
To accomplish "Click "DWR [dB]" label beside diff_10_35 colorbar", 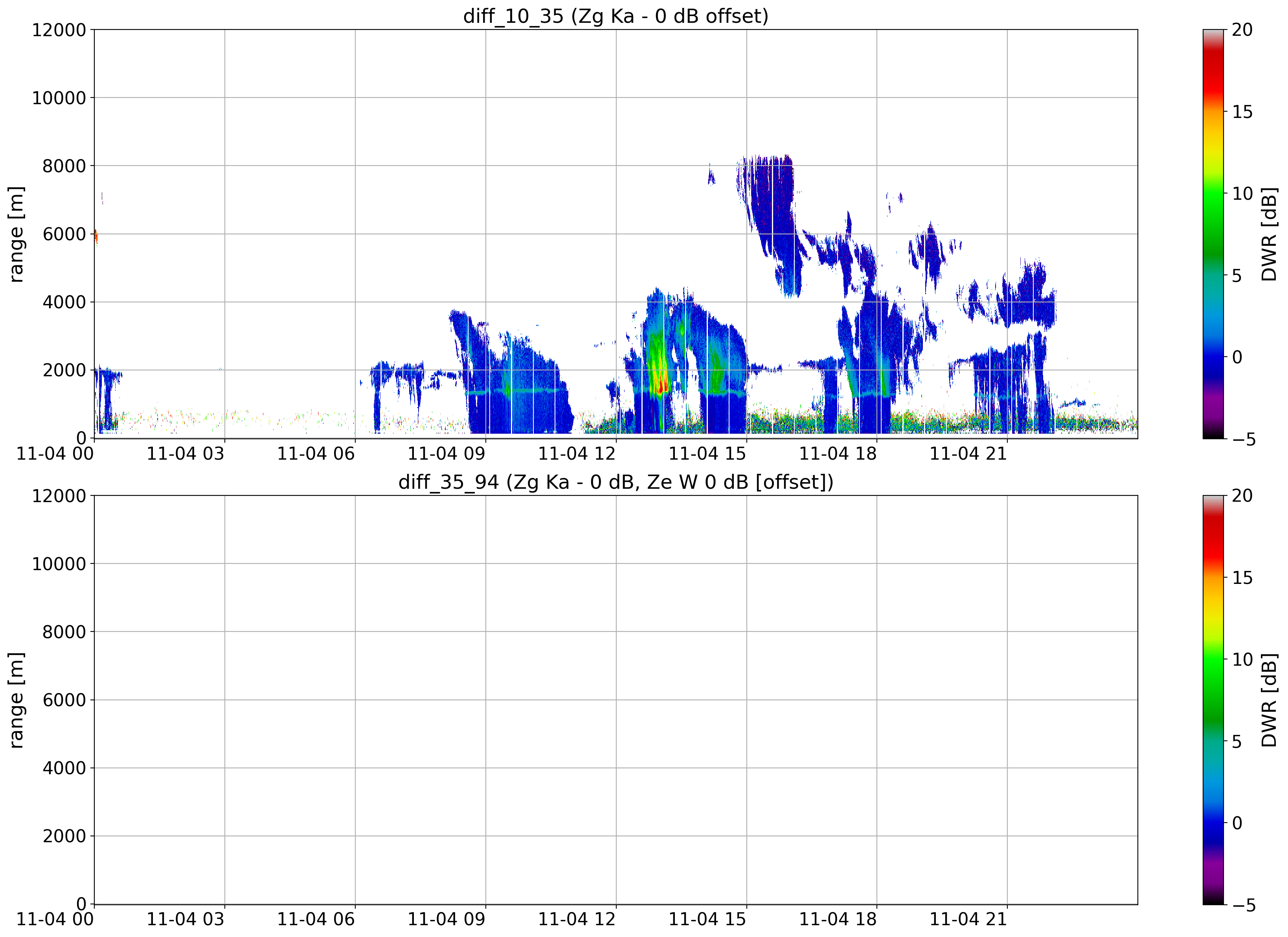I will (x=1269, y=234).
